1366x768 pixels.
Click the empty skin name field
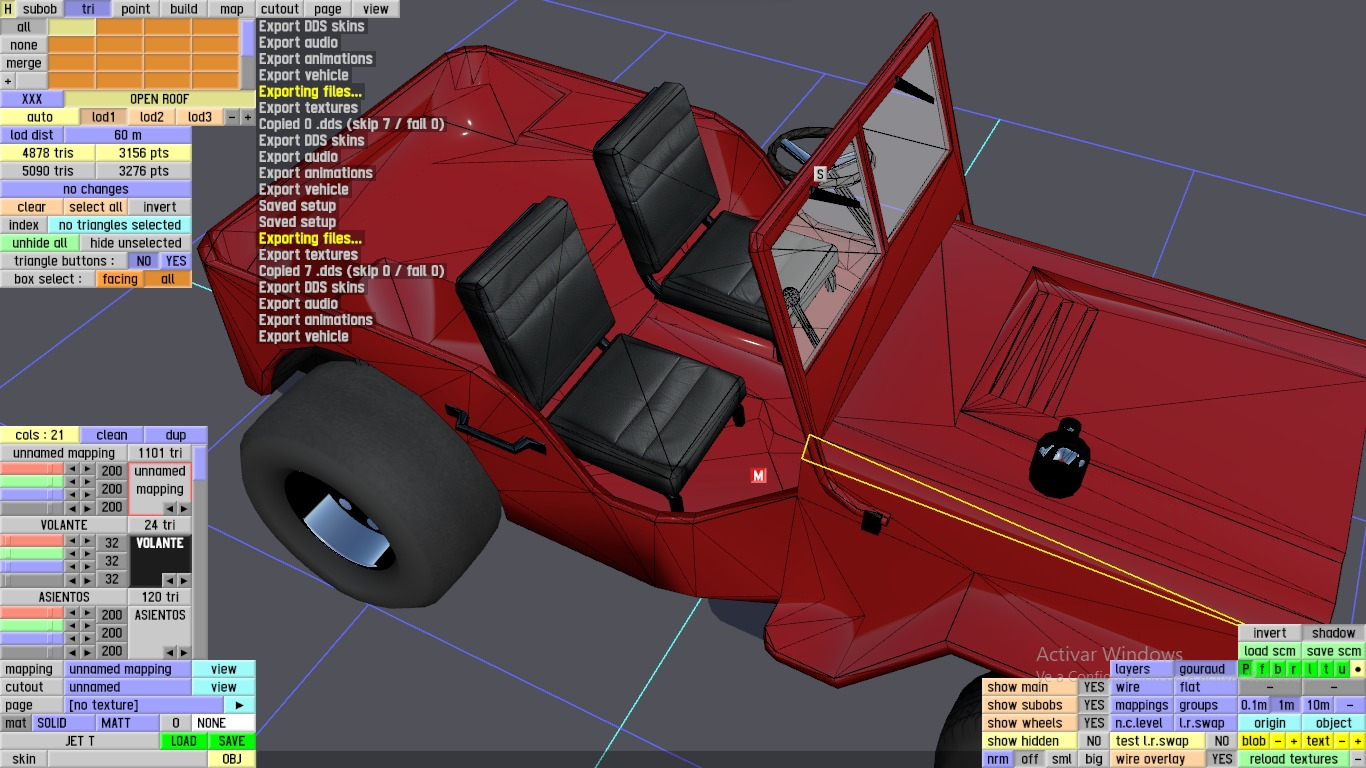coord(128,759)
